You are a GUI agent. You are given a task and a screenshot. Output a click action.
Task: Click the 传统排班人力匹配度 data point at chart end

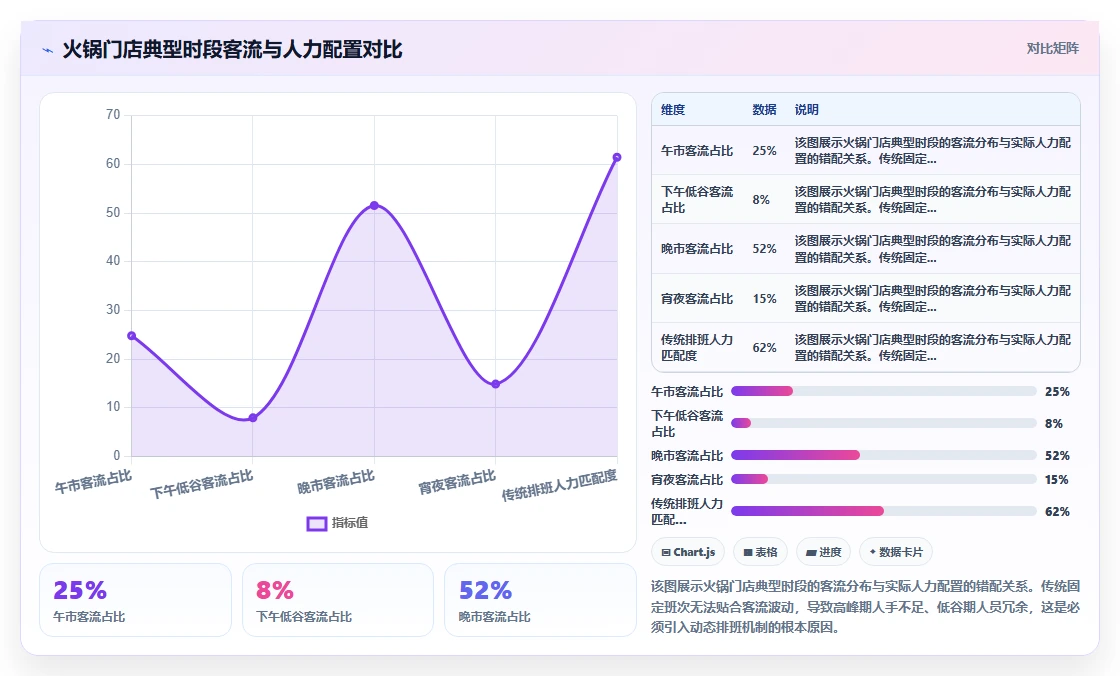(617, 157)
